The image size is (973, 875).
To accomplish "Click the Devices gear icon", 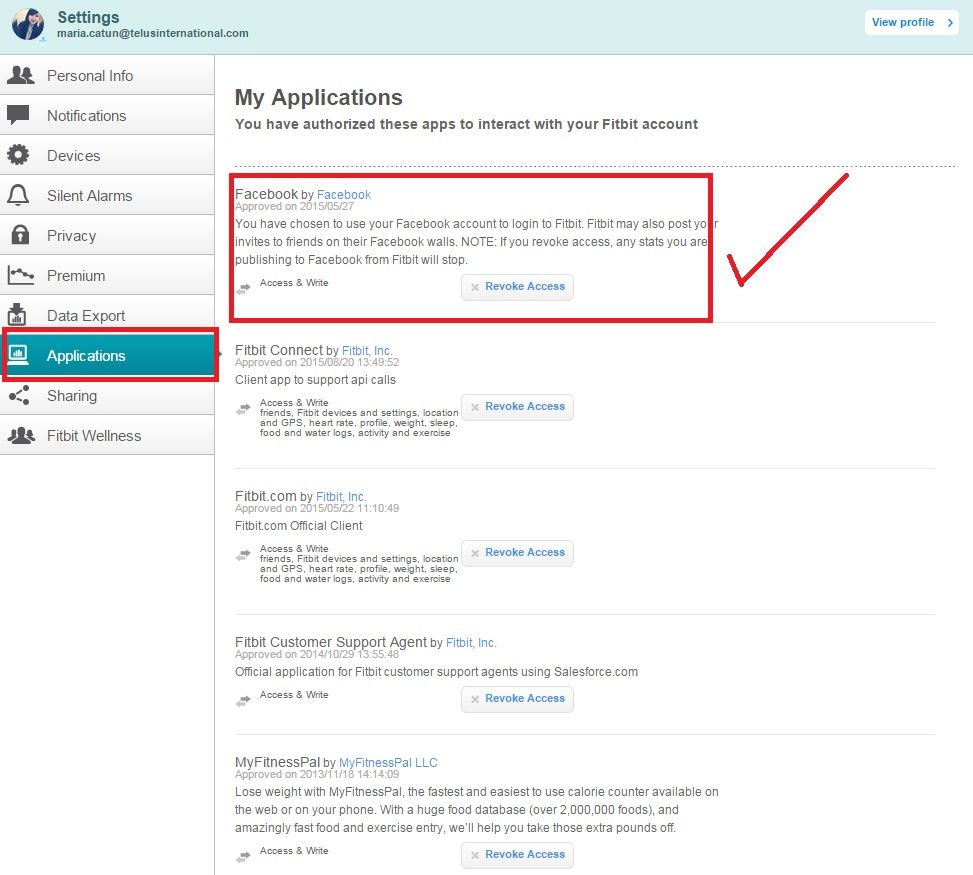I will (x=18, y=155).
